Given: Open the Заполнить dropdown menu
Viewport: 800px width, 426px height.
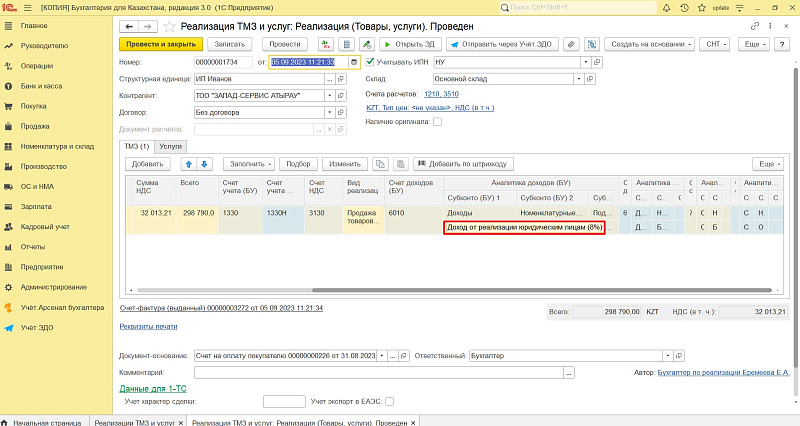Looking at the screenshot, I should (x=252, y=163).
